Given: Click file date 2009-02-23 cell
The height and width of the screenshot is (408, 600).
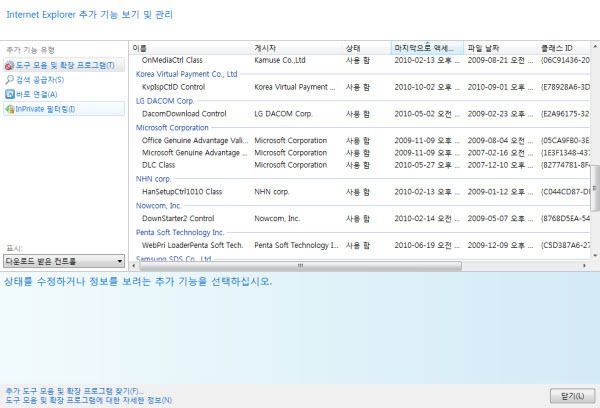Looking at the screenshot, I should coord(500,114).
